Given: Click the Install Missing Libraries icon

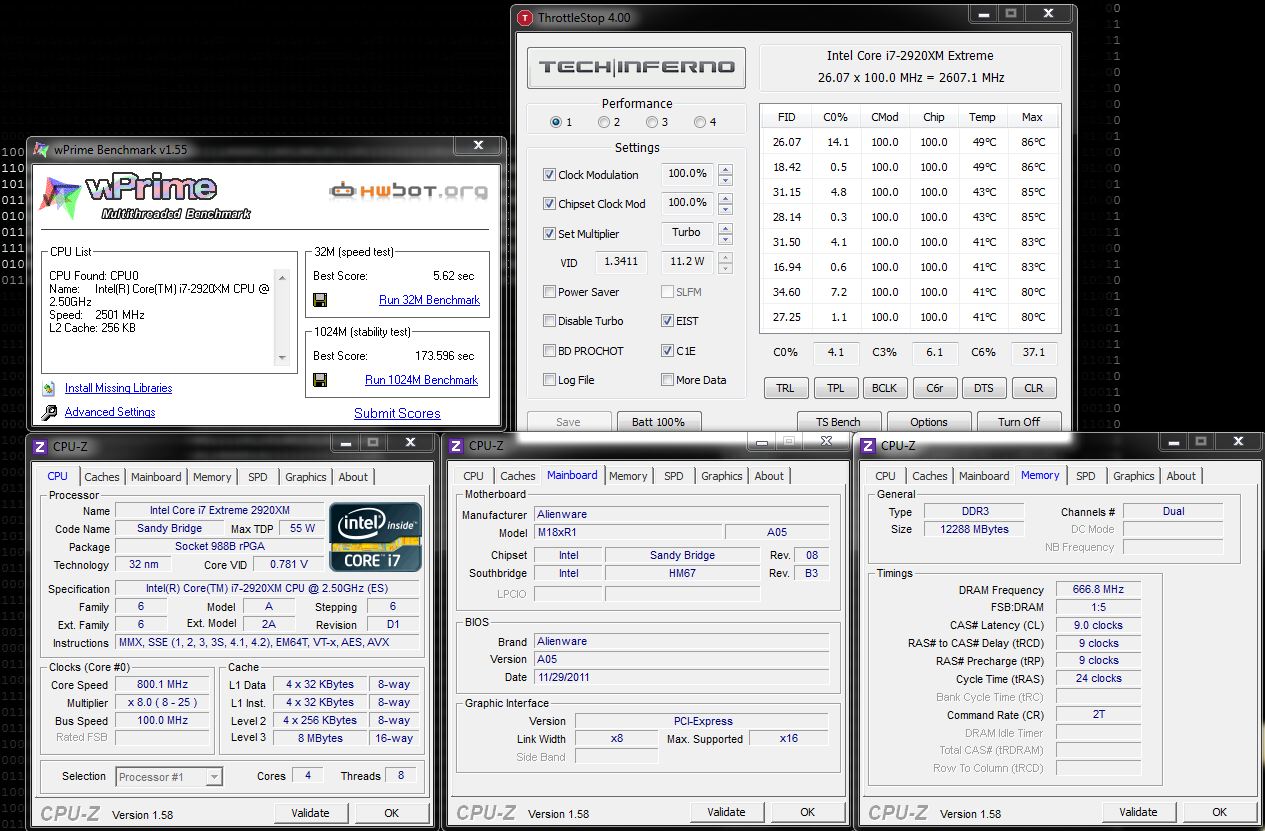Looking at the screenshot, I should coord(49,389).
